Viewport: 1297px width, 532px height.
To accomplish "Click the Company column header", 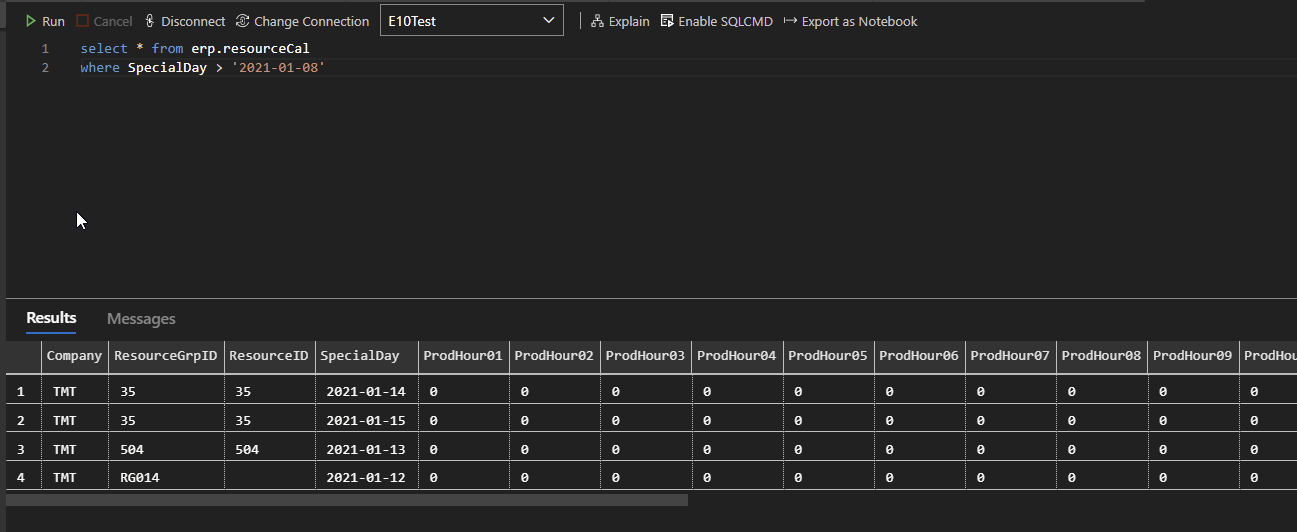I will [x=74, y=356].
